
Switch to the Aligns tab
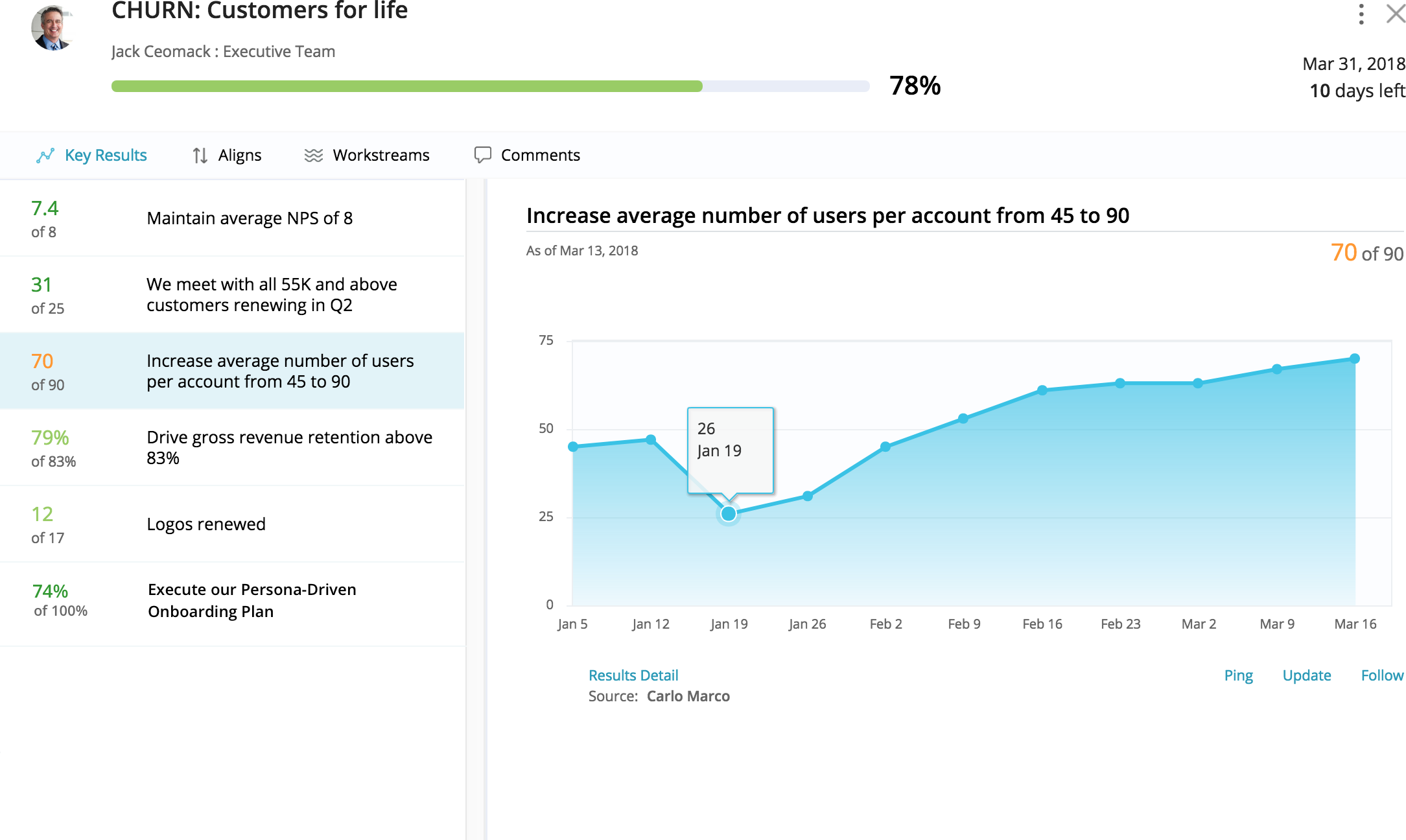[x=240, y=155]
